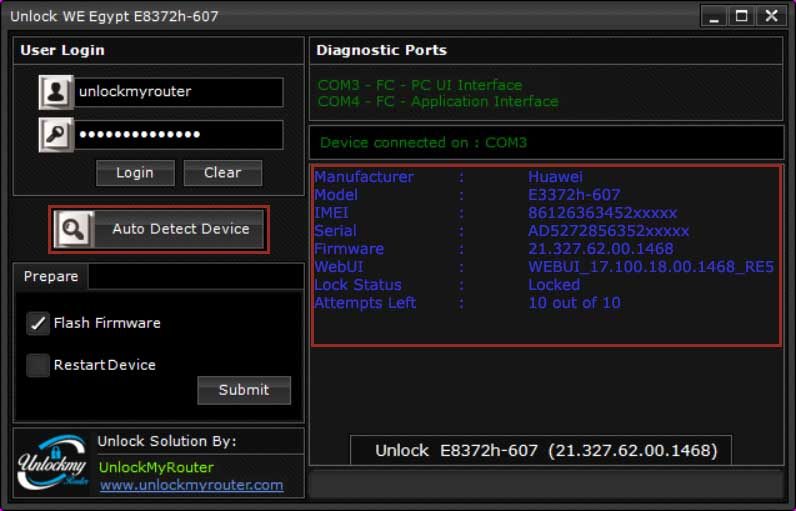
Task: Click the user profile icon beside username
Action: coord(56,92)
